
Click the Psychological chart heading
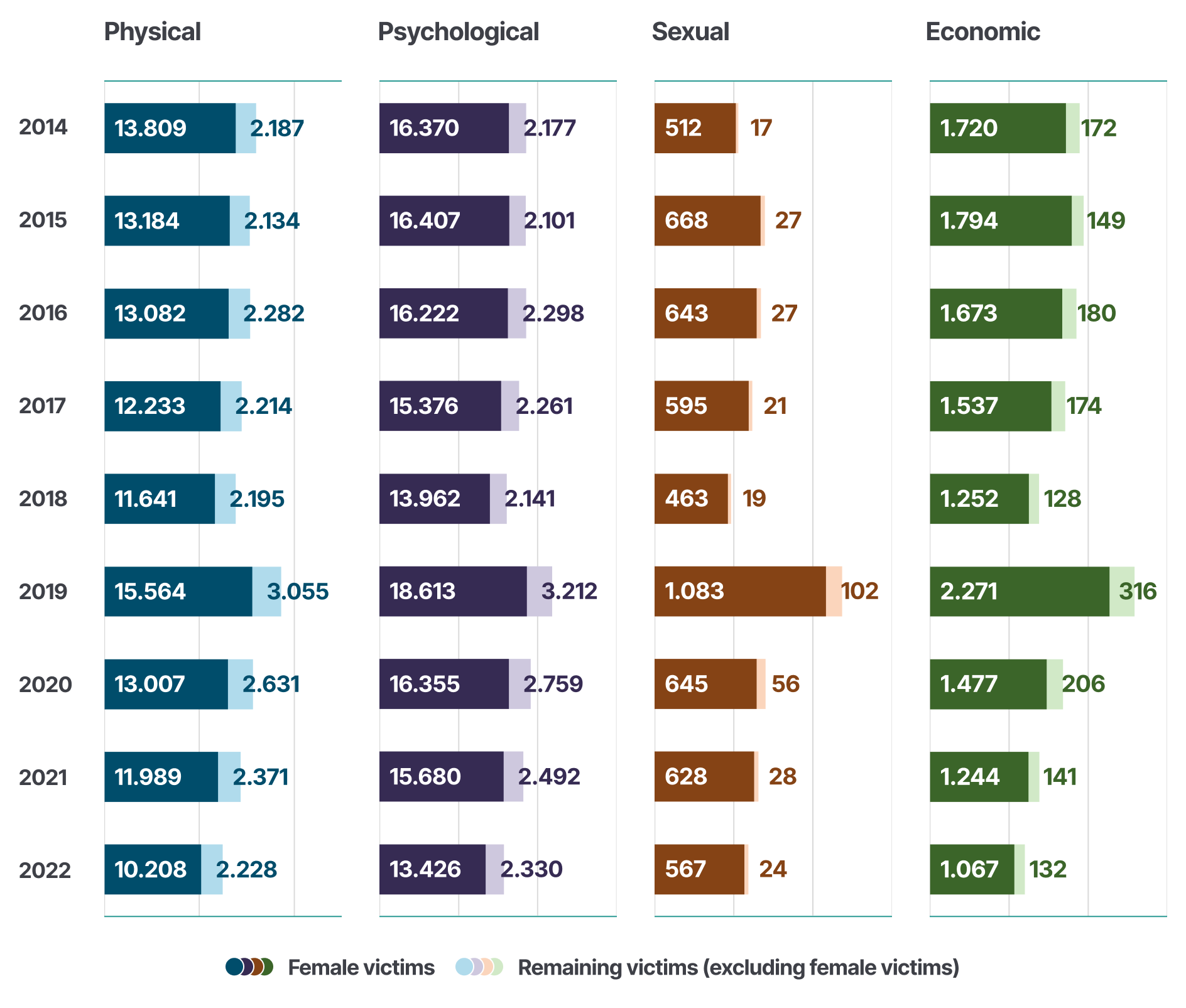[458, 32]
